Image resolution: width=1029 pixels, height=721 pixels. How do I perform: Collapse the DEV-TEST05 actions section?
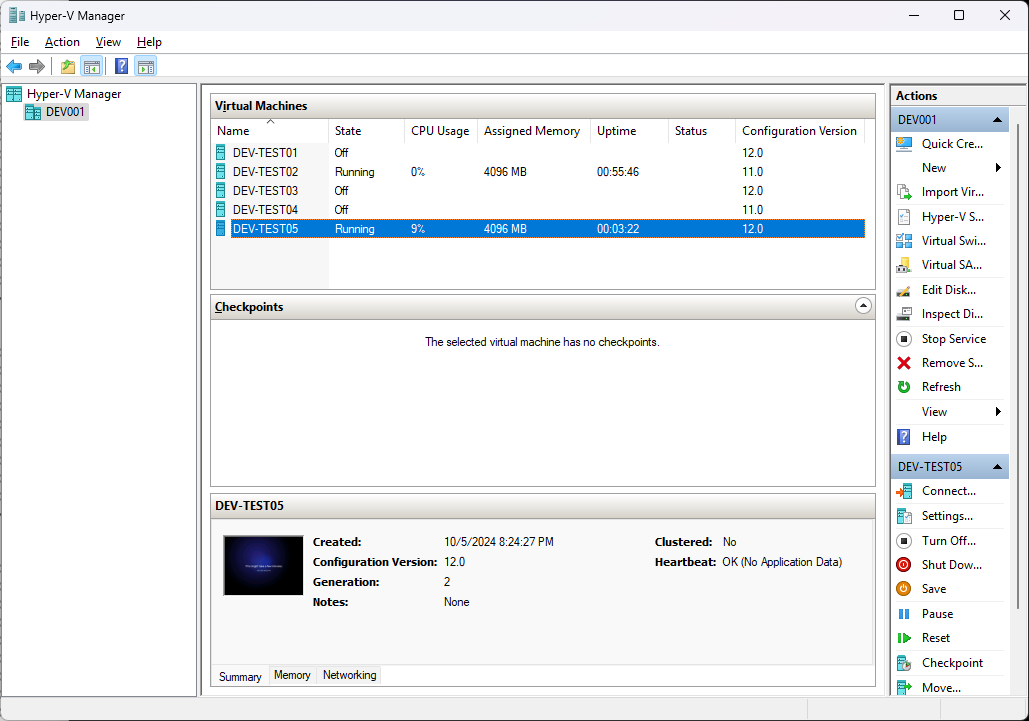click(998, 467)
